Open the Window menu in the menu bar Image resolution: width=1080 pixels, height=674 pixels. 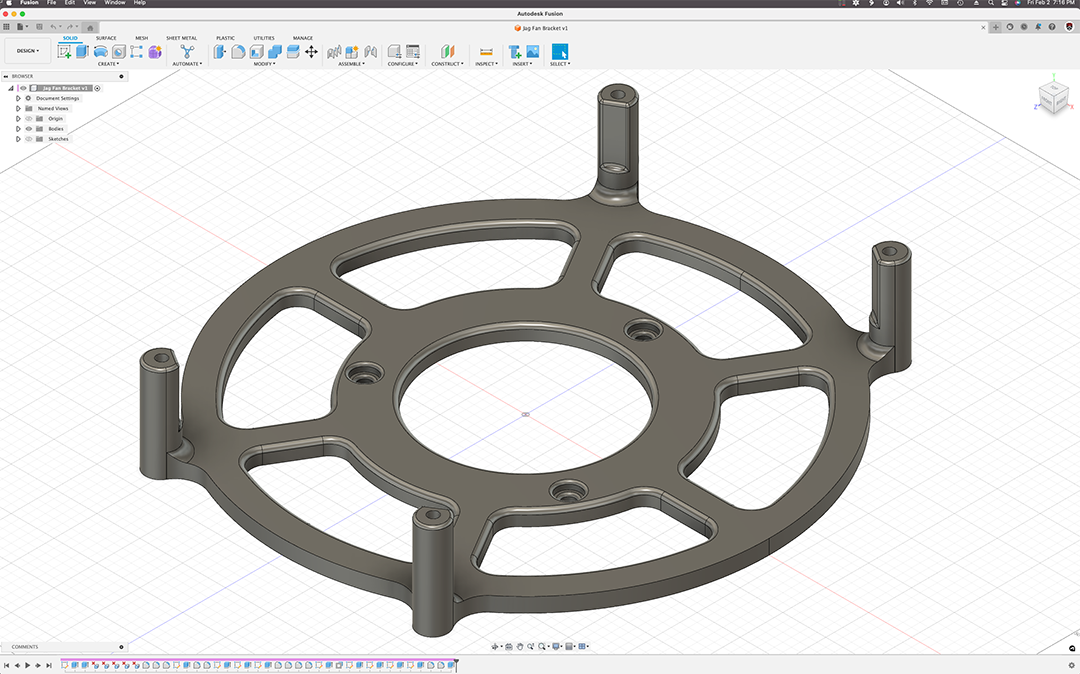click(x=115, y=3)
